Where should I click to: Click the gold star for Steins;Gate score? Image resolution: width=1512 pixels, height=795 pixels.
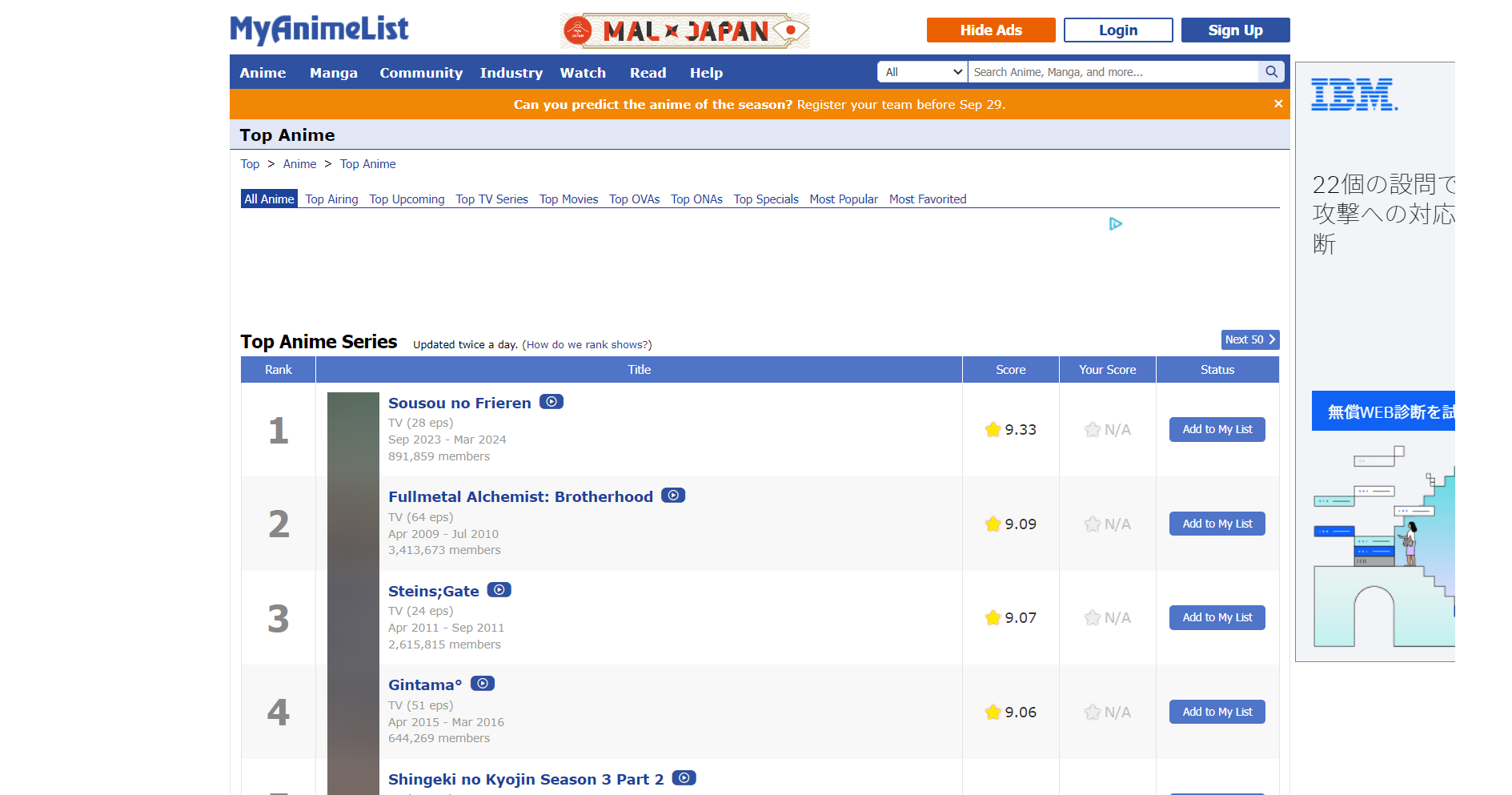tap(993, 618)
